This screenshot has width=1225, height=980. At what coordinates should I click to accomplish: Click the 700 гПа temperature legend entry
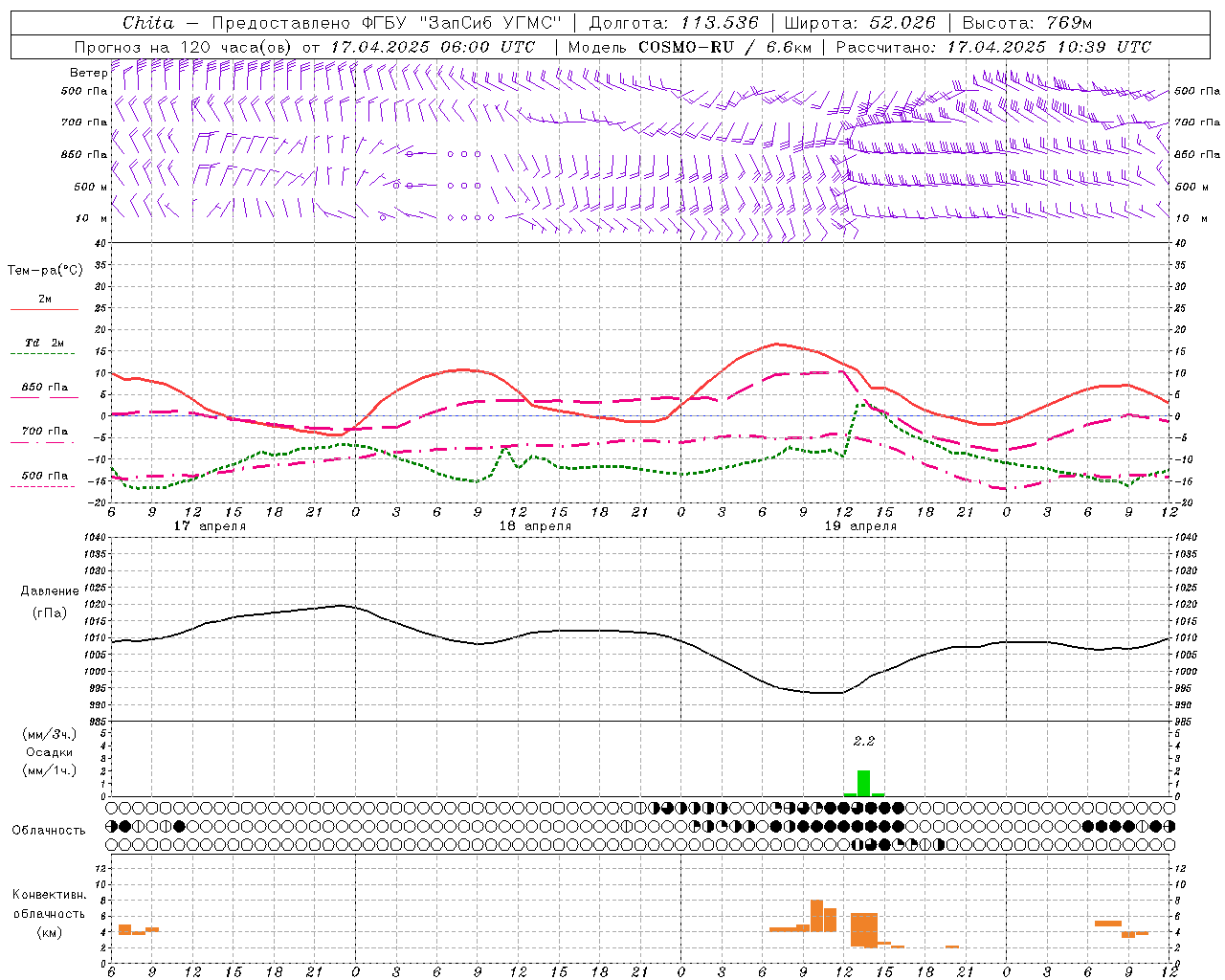tap(45, 432)
